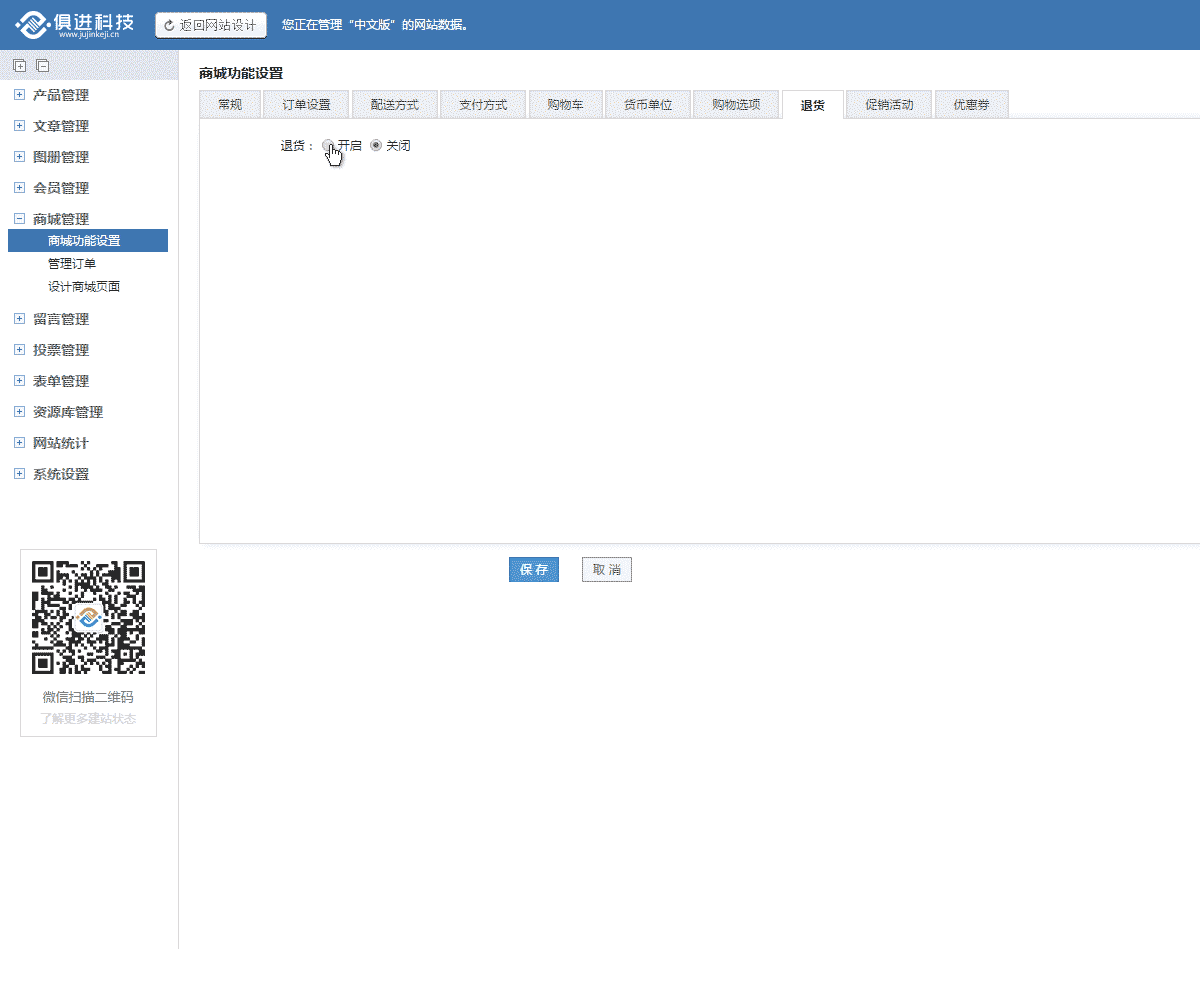Click the WeChat QR code image
1200x1000 pixels.
click(x=88, y=616)
